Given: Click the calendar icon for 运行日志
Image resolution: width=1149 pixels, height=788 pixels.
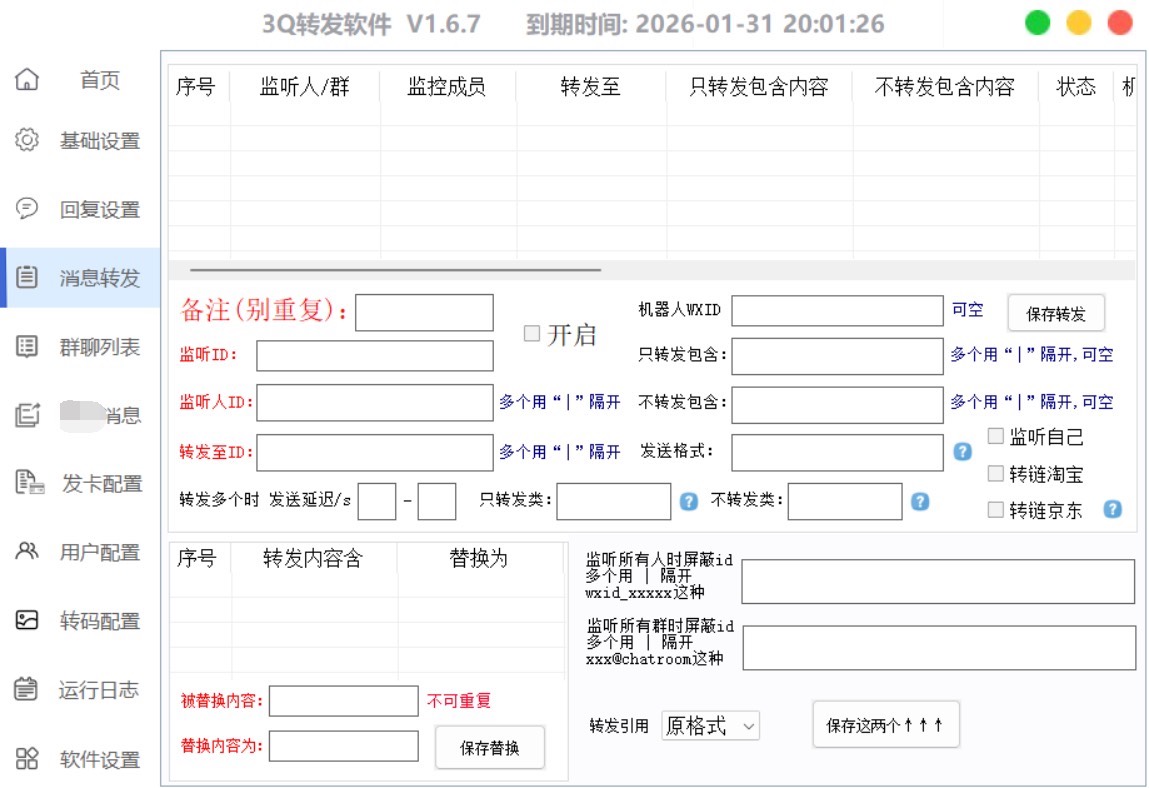Looking at the screenshot, I should point(26,689).
